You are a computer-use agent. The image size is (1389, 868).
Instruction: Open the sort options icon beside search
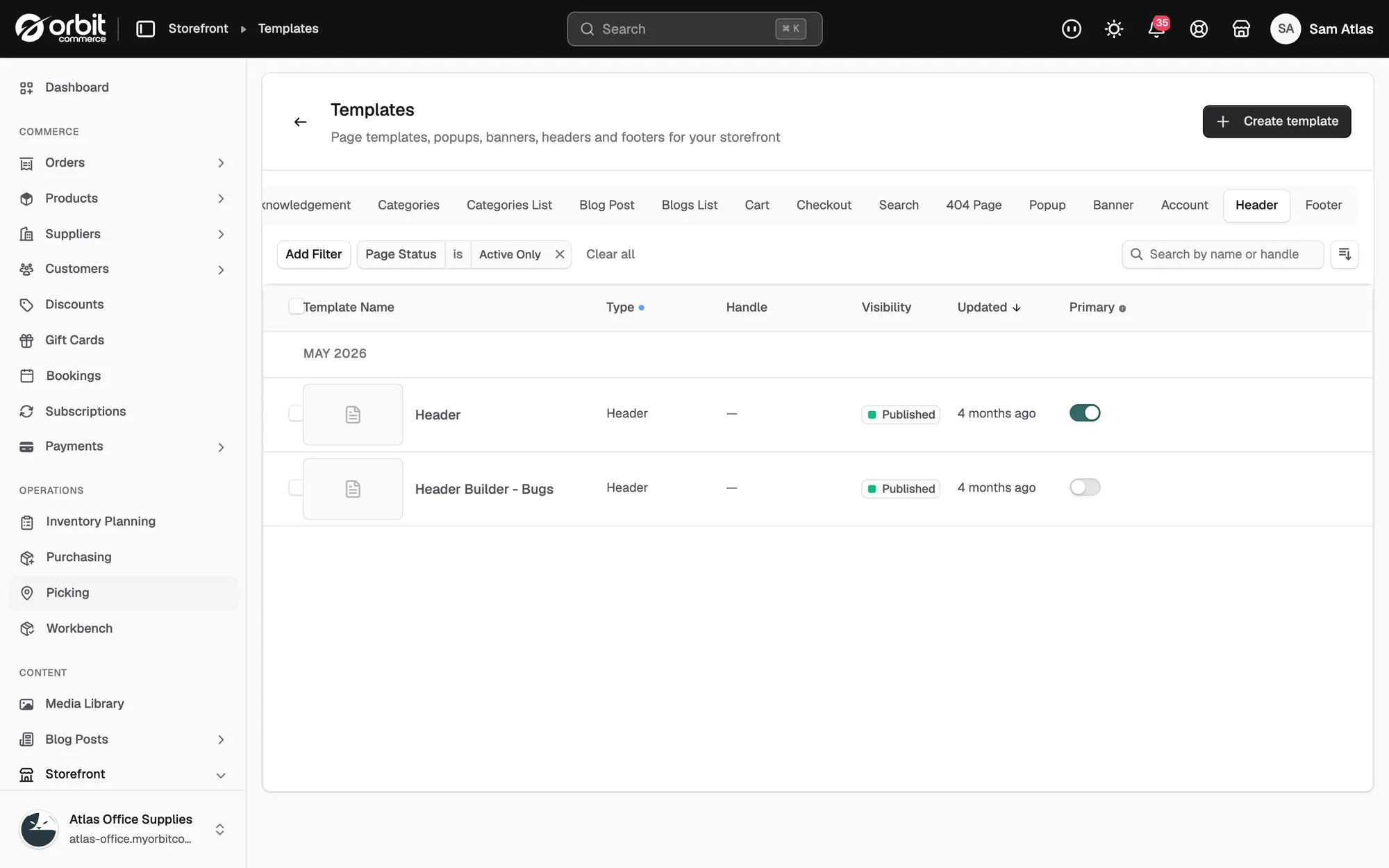(x=1345, y=254)
